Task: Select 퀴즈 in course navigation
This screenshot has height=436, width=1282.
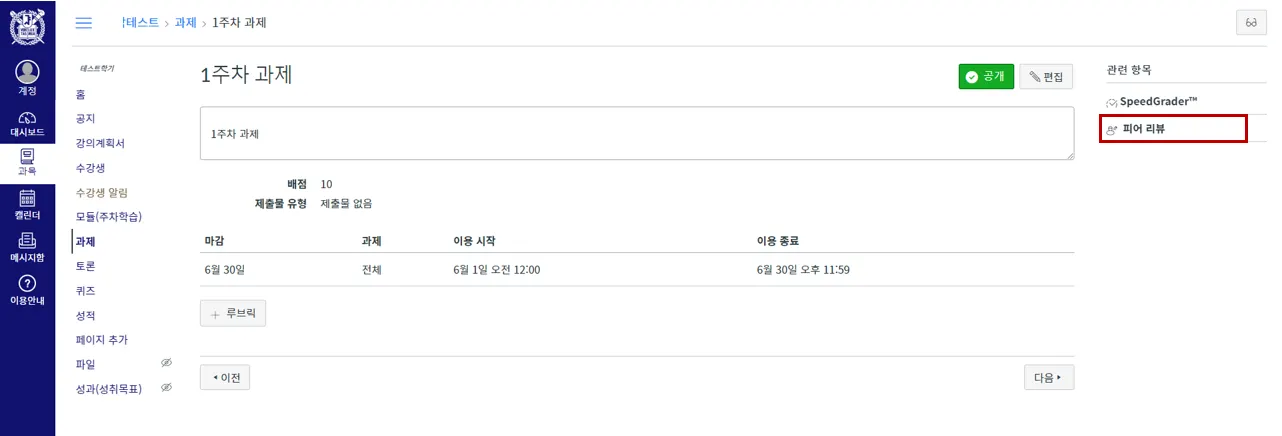Action: pyautogui.click(x=85, y=291)
